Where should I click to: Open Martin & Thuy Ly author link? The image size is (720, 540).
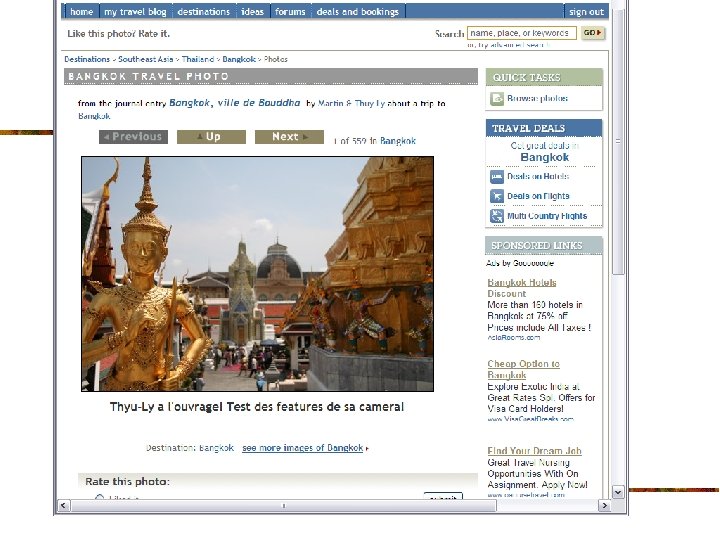351,104
